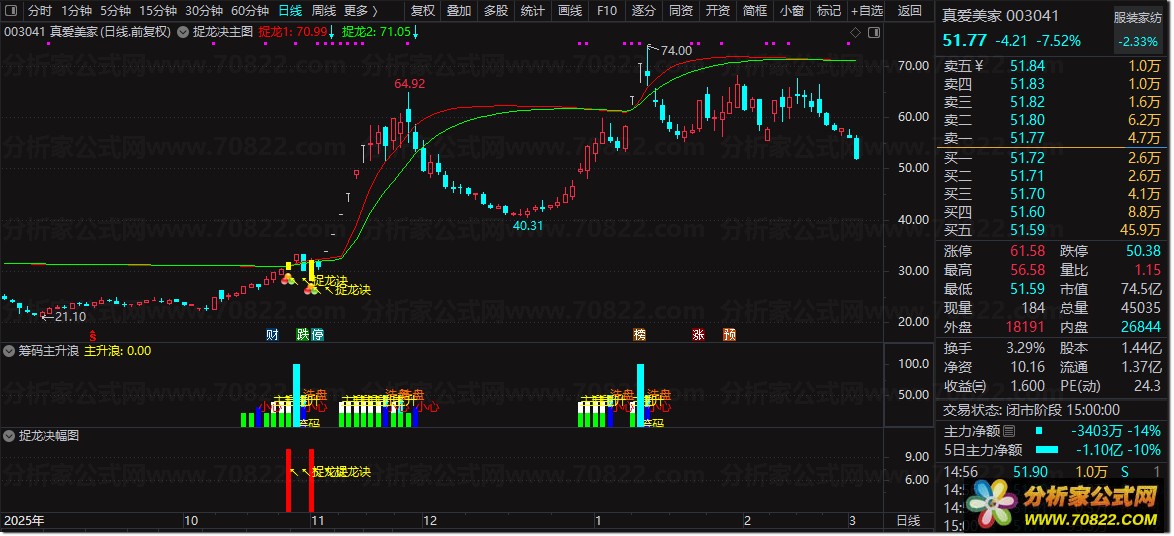This screenshot has height=536, width=1174.
Task: Click the 跌 event marker on chart
Action: pyautogui.click(x=302, y=335)
